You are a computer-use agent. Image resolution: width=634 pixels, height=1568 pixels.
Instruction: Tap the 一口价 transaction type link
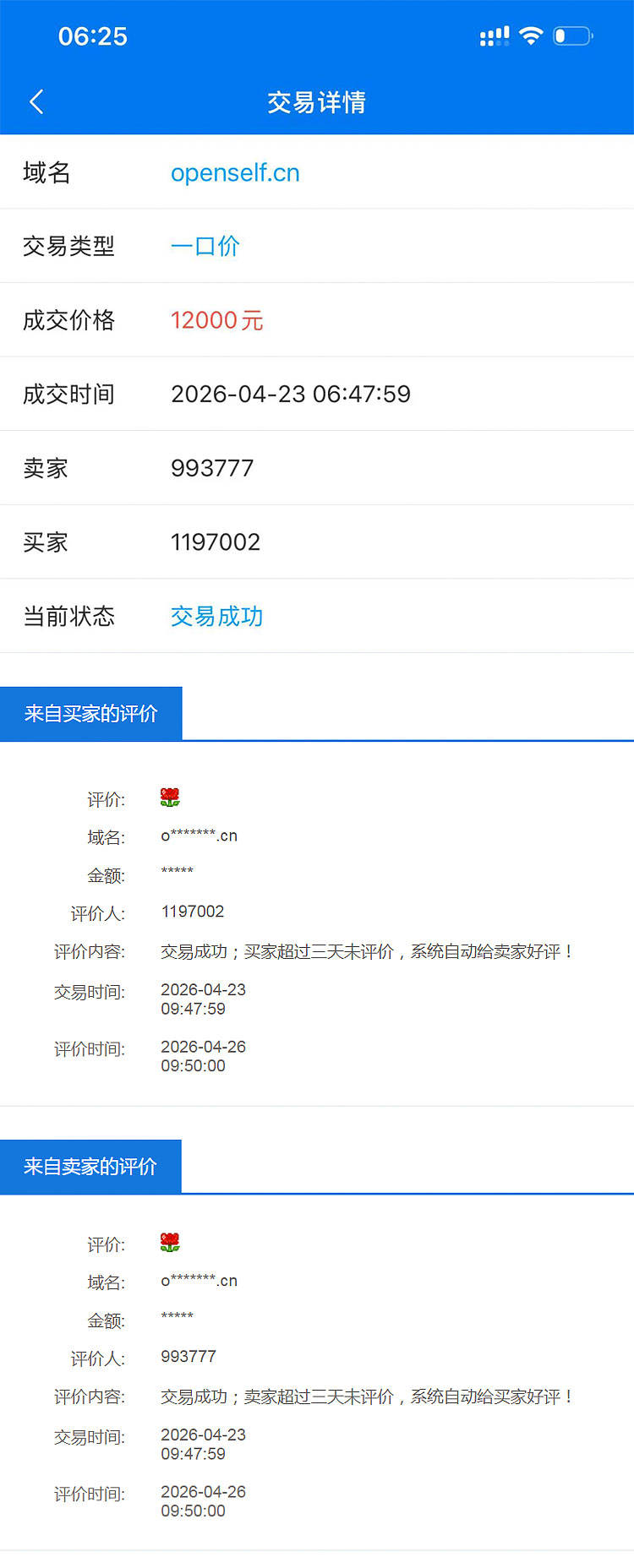(x=205, y=246)
